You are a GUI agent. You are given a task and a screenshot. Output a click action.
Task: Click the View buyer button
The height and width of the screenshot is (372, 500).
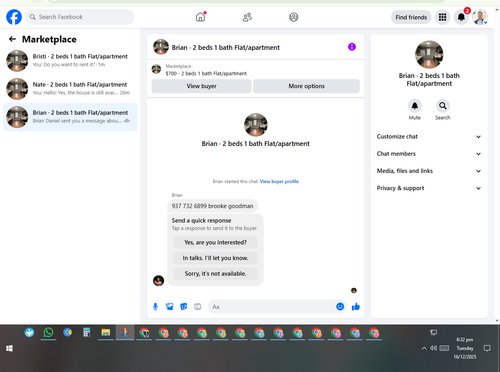pyautogui.click(x=201, y=86)
